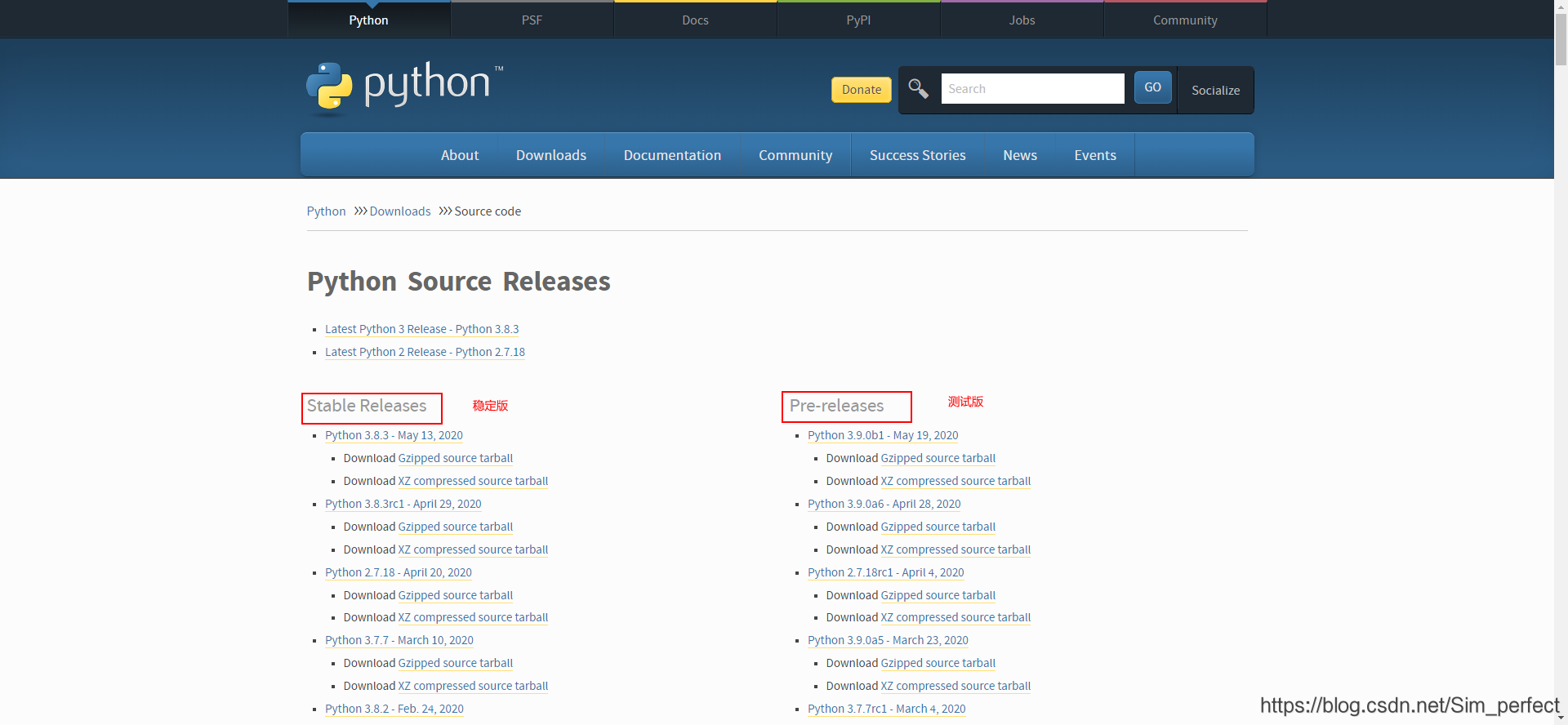The height and width of the screenshot is (725, 1568).
Task: Download XZ tarball for Python 3.9.0b1
Action: (x=955, y=481)
